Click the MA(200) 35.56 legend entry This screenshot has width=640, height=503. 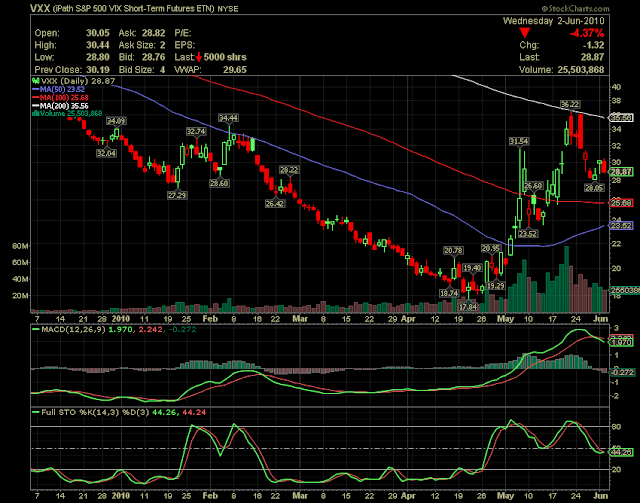point(60,105)
